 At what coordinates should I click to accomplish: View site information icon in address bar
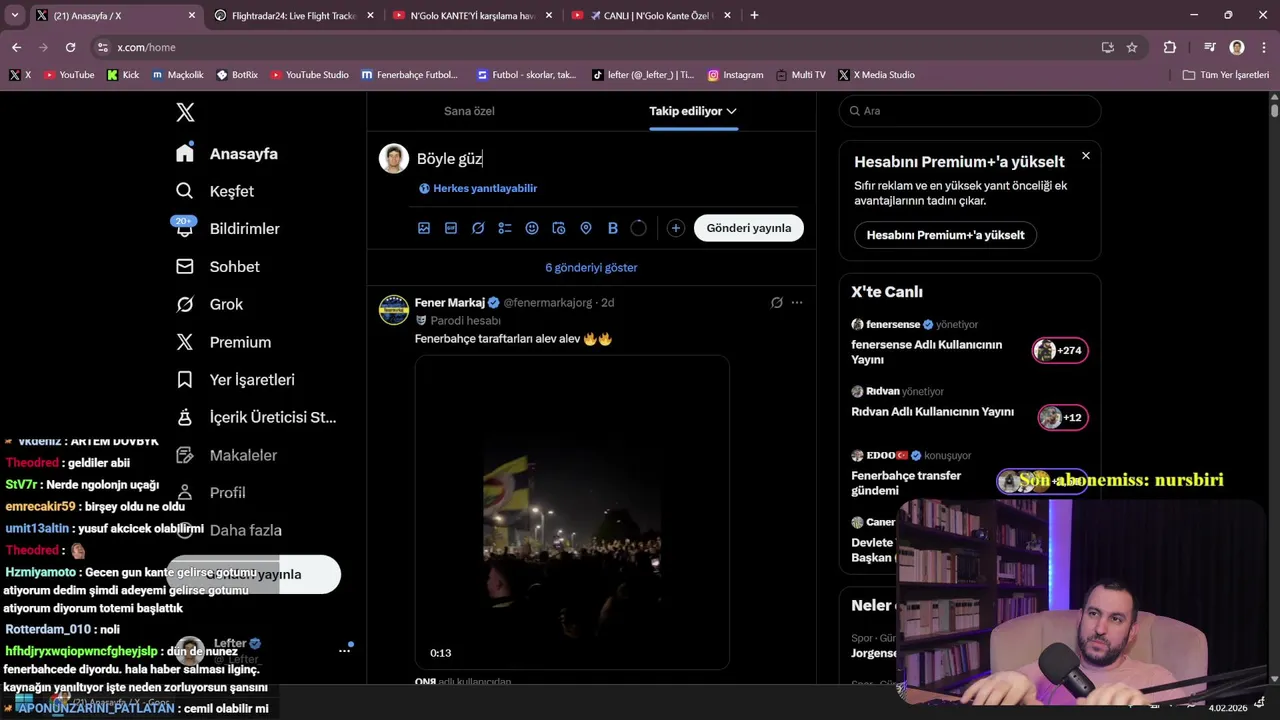pos(101,47)
